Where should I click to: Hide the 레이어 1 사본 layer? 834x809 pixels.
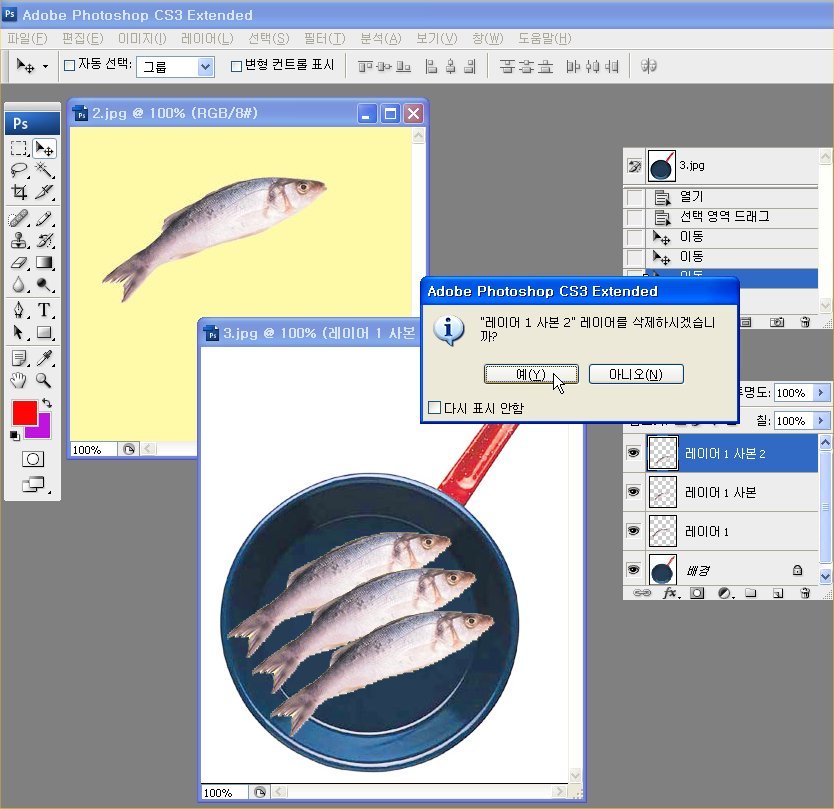point(632,492)
